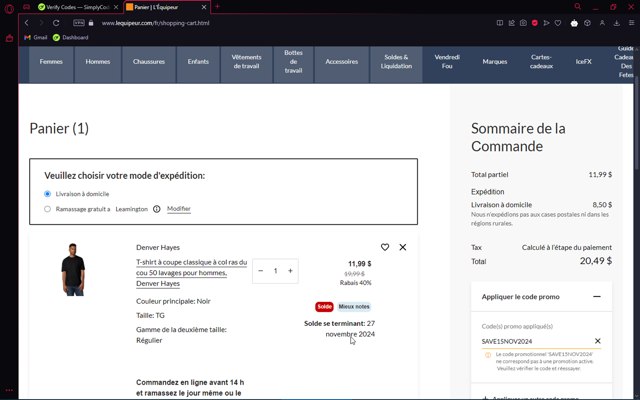The width and height of the screenshot is (640, 400).
Task: Open the sidebar briefcase icon
Action: point(9,38)
